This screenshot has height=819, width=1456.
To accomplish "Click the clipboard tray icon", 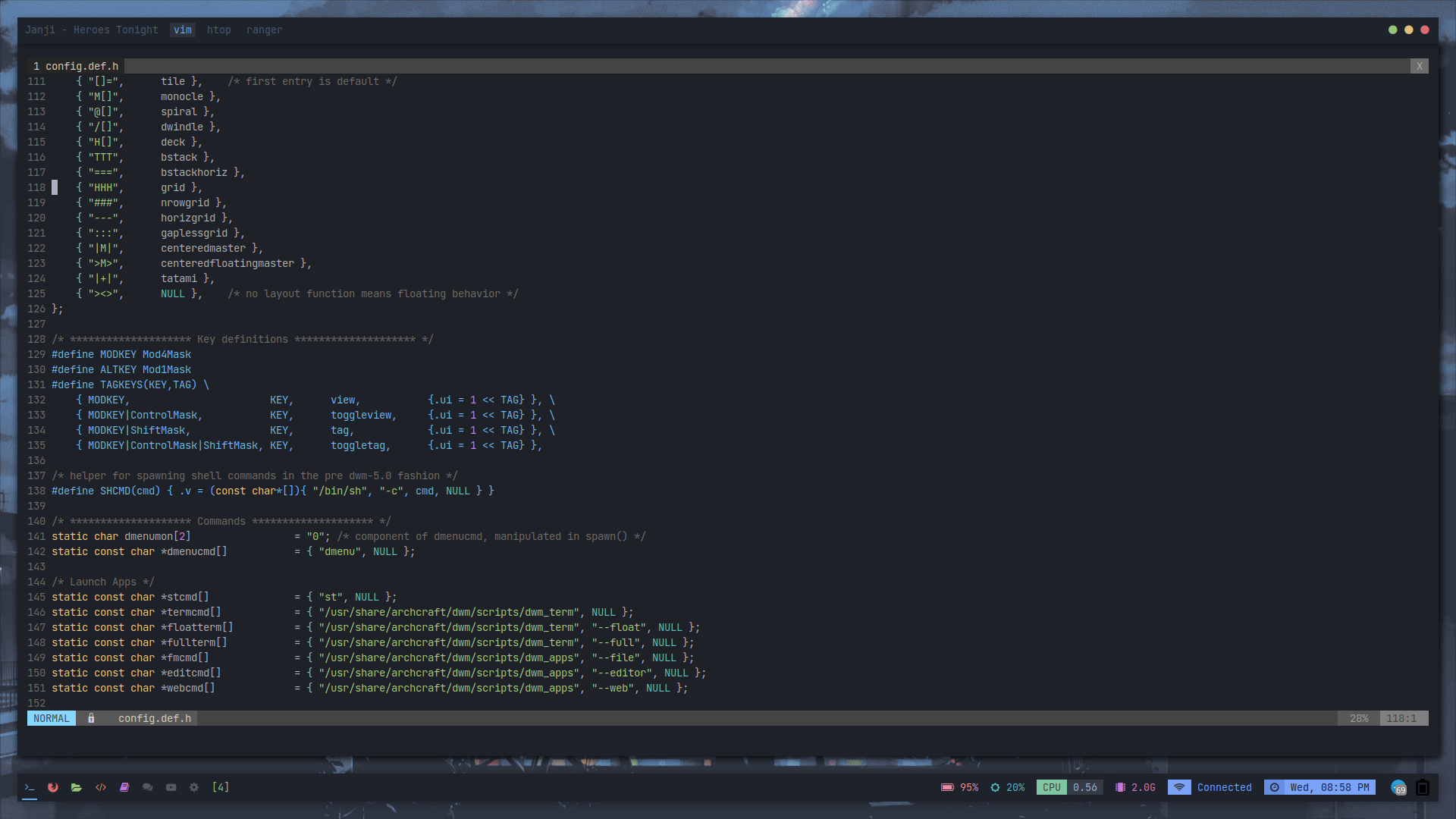I will [x=1423, y=788].
